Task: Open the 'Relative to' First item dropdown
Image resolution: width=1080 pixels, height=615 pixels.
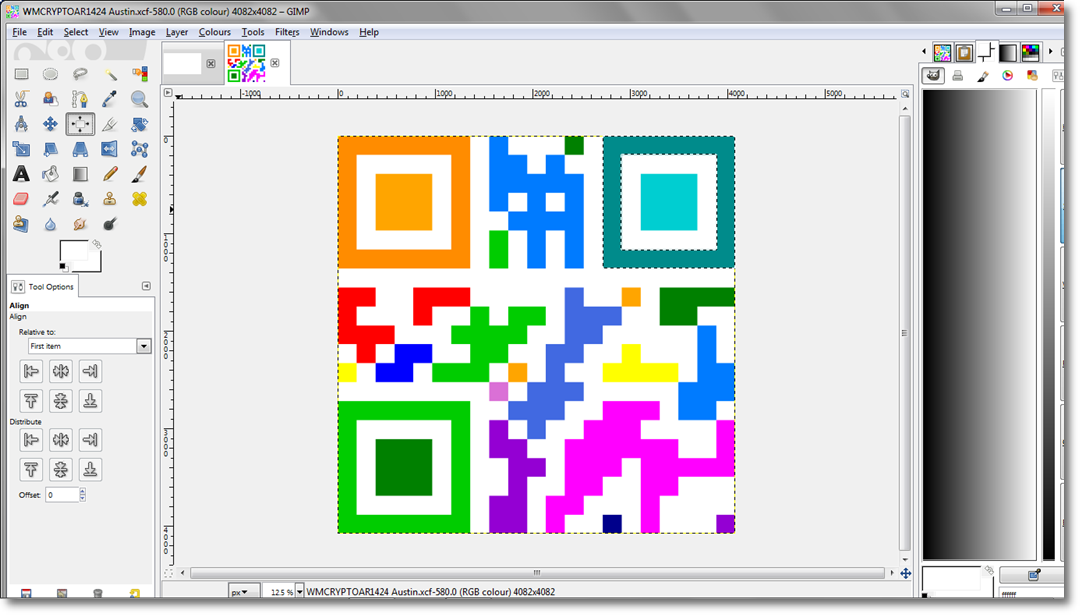Action: [90, 346]
